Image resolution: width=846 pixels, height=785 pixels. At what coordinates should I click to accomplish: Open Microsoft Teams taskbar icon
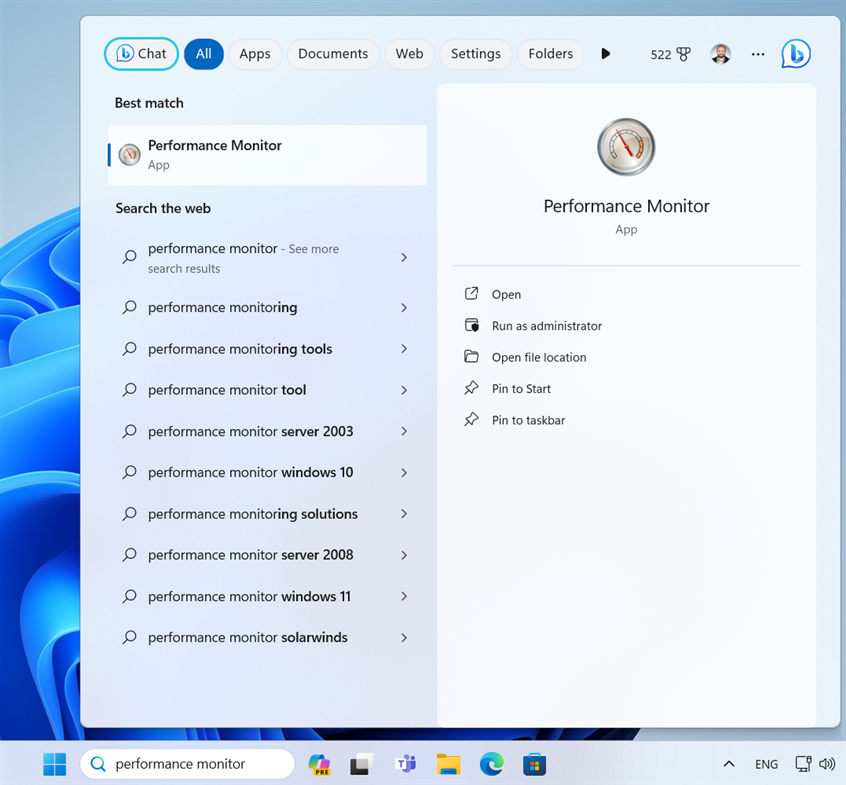tap(405, 764)
